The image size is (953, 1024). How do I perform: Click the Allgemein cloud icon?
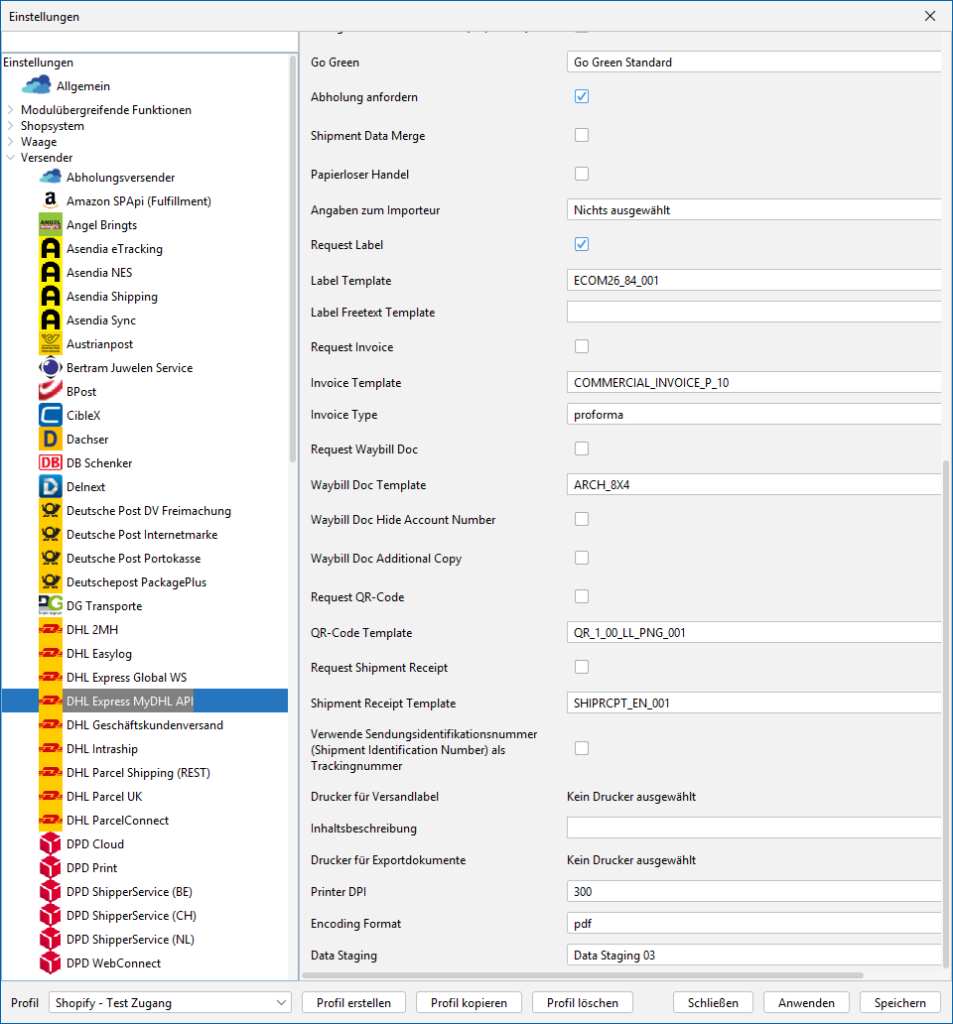click(x=36, y=86)
